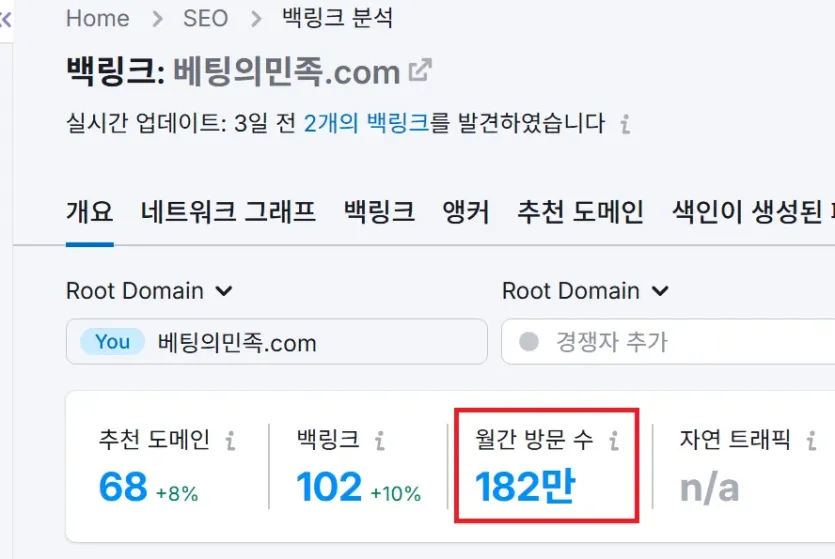Click the 백링크: 베팅의민족.com page title
This screenshot has width=835, height=559.
tap(233, 71)
